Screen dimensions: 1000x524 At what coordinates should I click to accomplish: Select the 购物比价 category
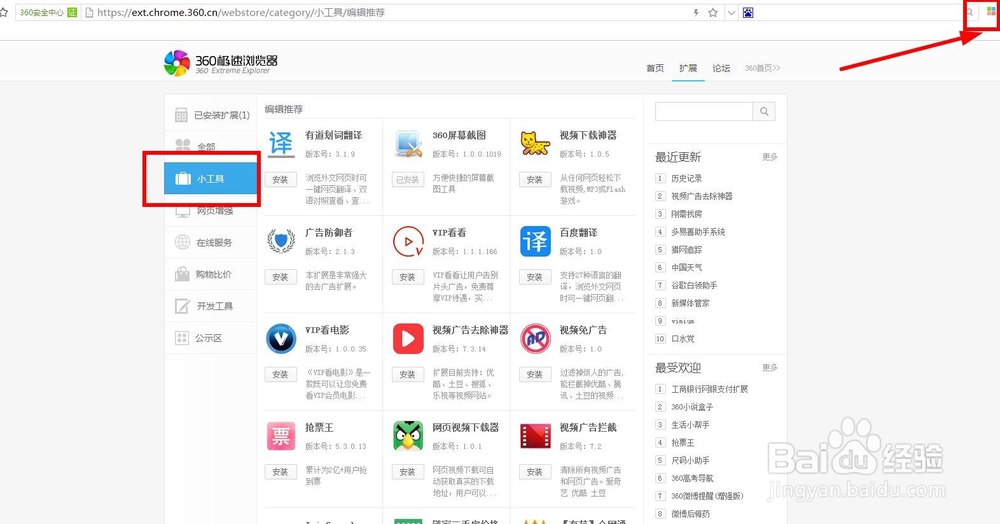coord(210,274)
